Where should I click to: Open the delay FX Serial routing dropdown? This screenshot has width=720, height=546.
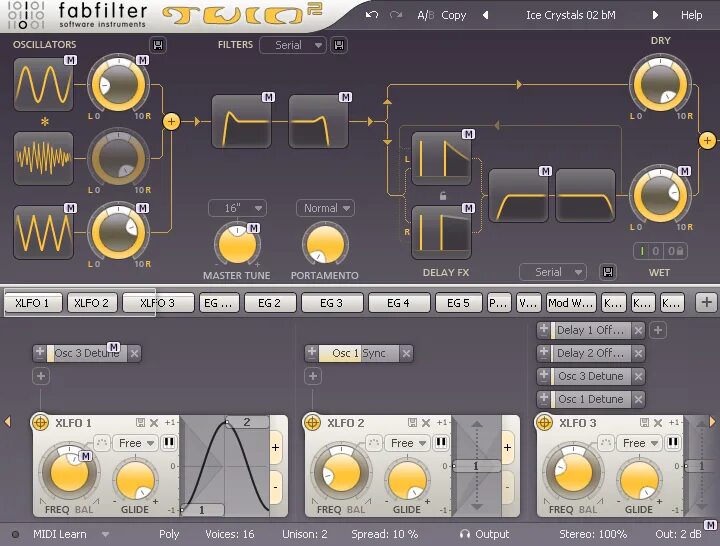tap(553, 272)
